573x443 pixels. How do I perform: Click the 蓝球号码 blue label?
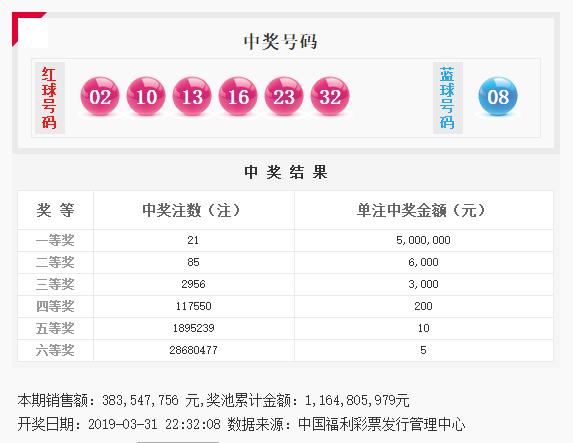[x=448, y=98]
